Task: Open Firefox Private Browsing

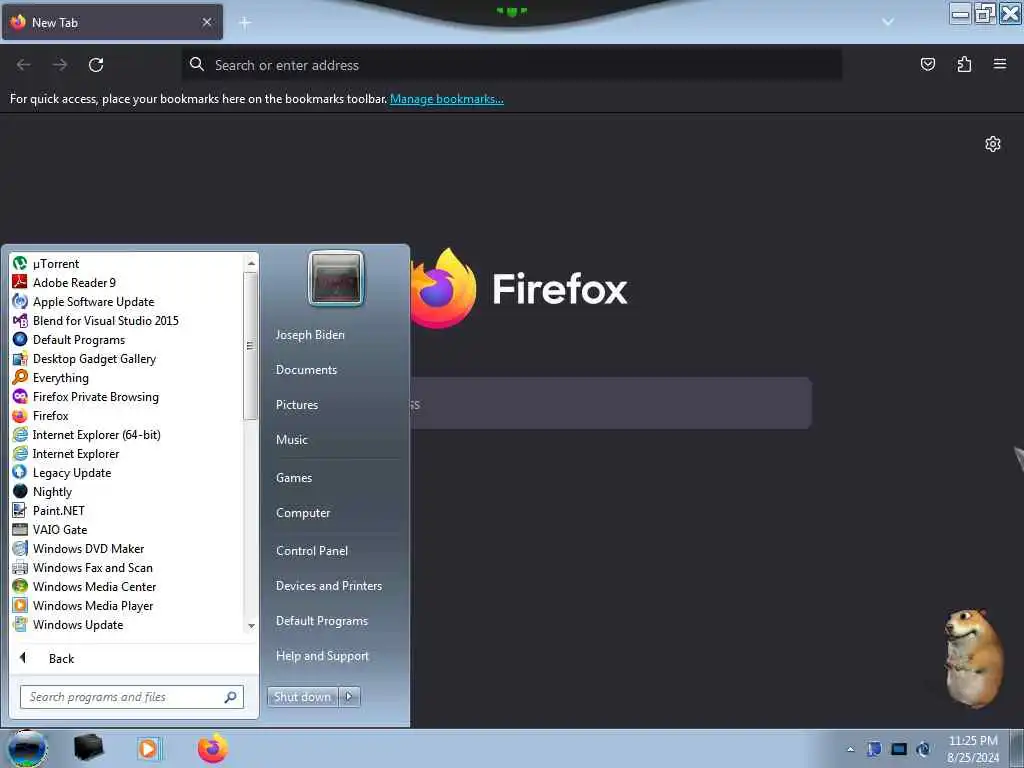Action: tap(126, 396)
